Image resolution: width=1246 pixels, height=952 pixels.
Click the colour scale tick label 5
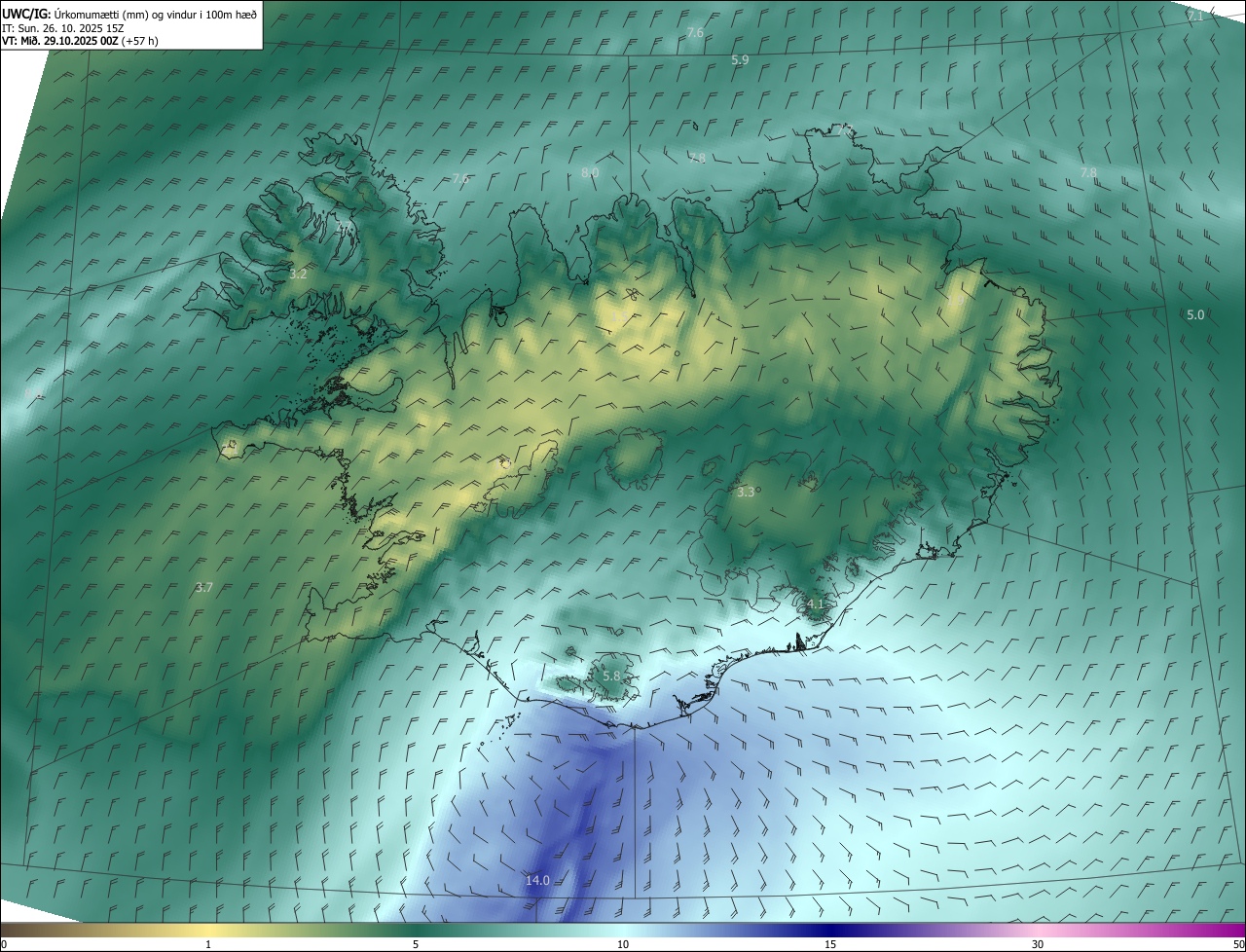coord(416,945)
